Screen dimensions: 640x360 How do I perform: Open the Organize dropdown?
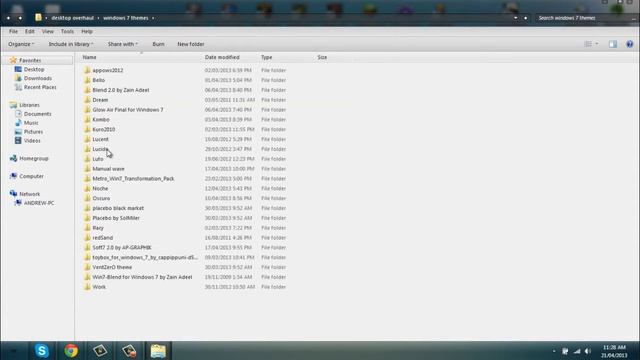pyautogui.click(x=21, y=44)
